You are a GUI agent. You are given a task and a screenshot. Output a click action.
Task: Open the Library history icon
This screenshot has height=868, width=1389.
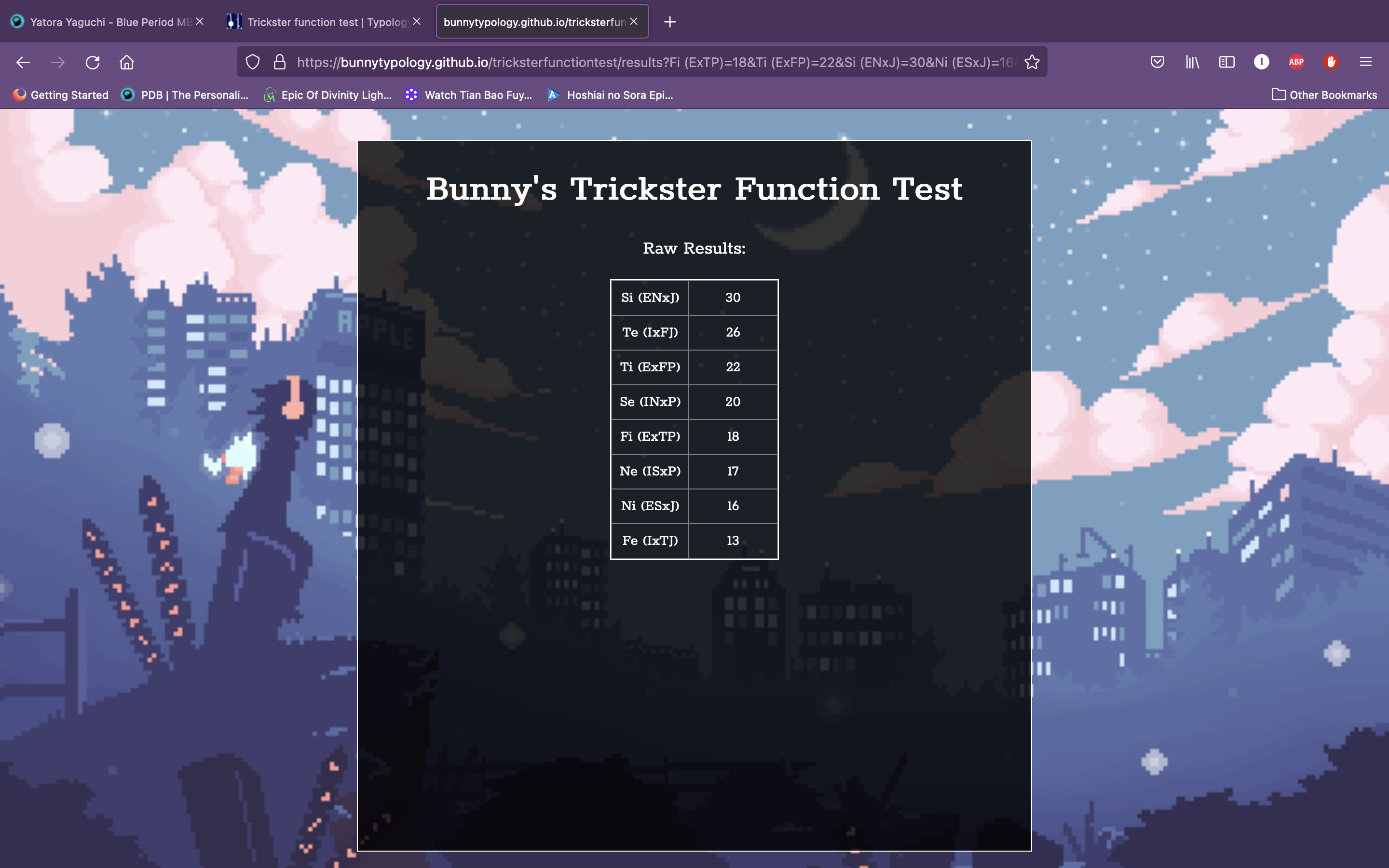[x=1192, y=62]
